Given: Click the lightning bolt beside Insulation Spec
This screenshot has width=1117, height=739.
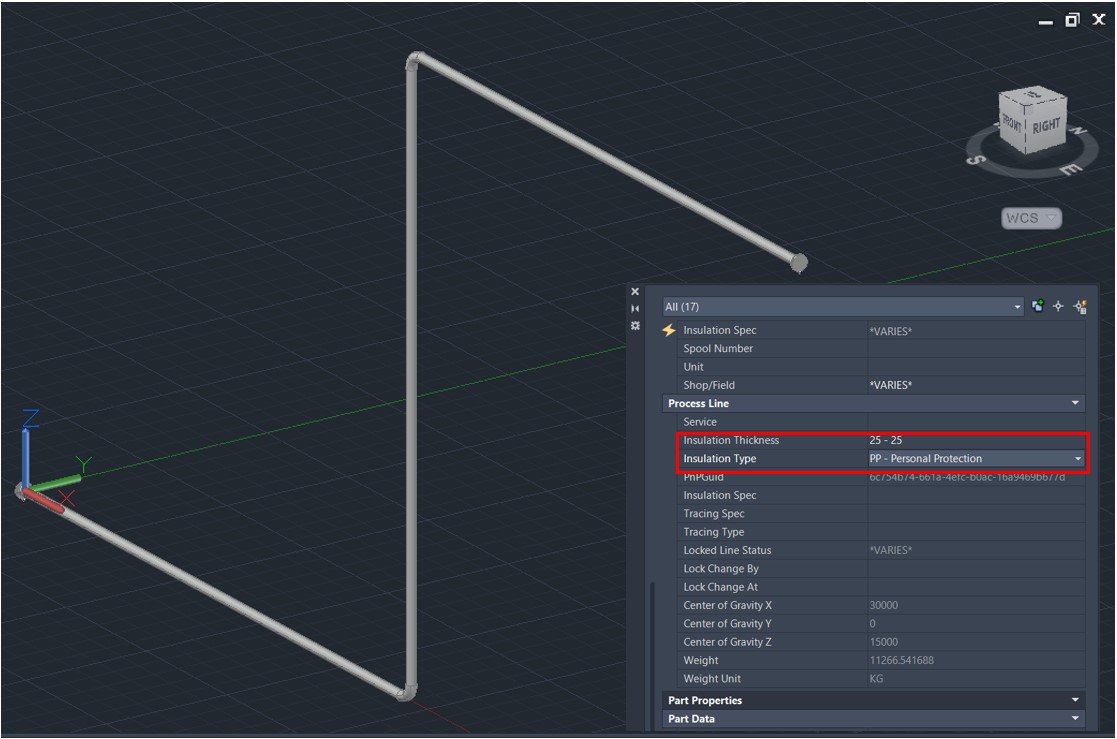Looking at the screenshot, I should 667,330.
